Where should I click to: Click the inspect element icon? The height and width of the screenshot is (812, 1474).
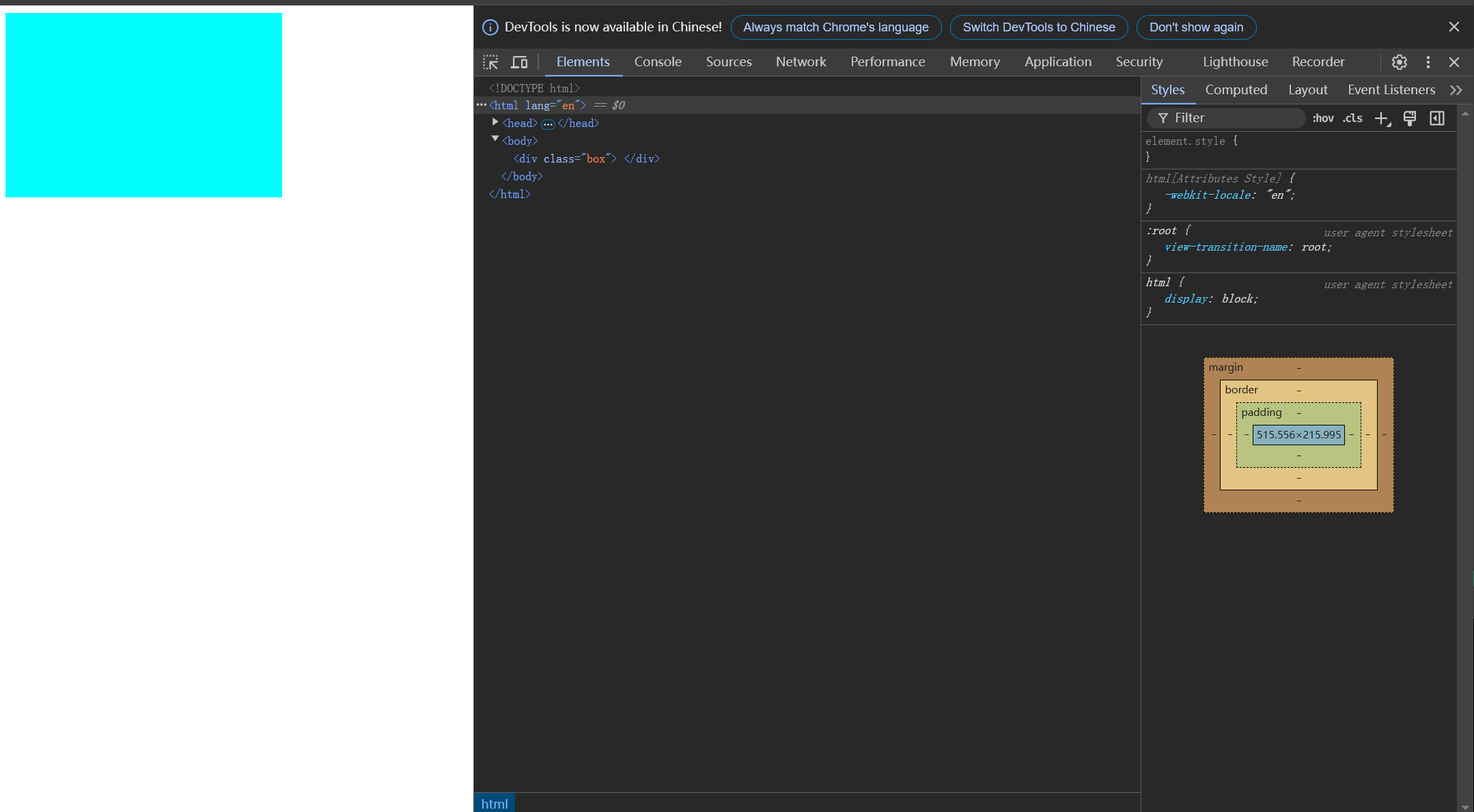[x=490, y=62]
